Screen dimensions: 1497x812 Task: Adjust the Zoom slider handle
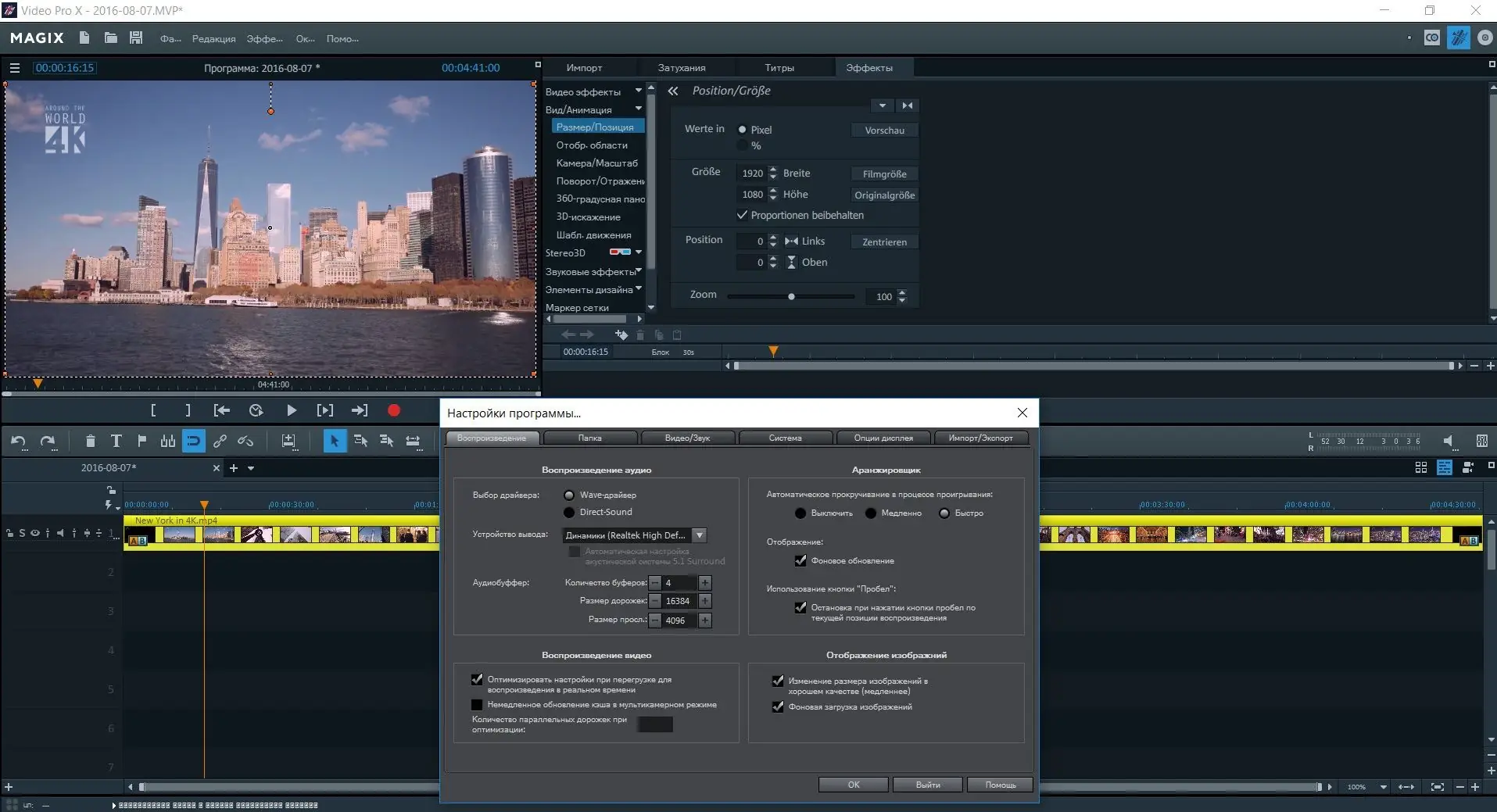791,297
